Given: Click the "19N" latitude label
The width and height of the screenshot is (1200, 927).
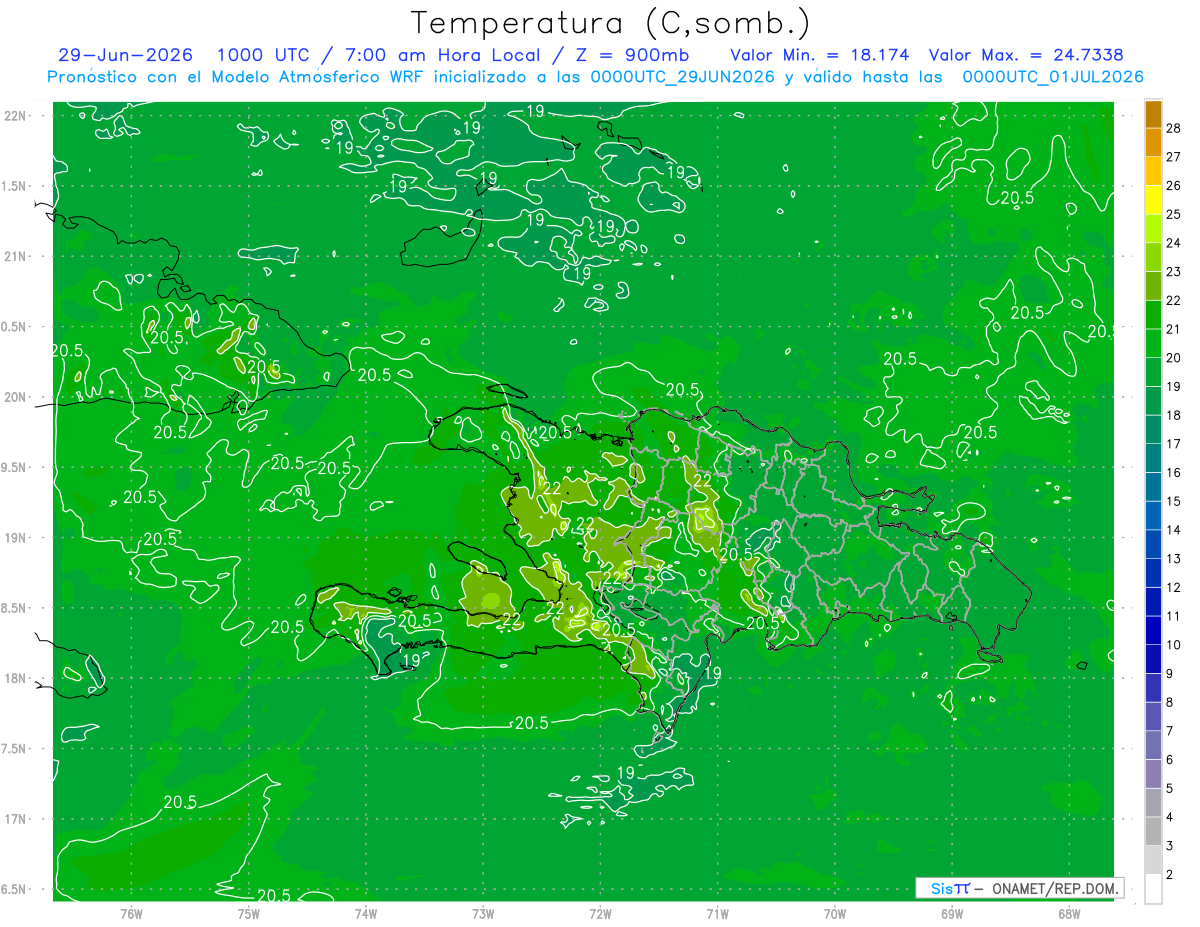Looking at the screenshot, I should (15, 538).
